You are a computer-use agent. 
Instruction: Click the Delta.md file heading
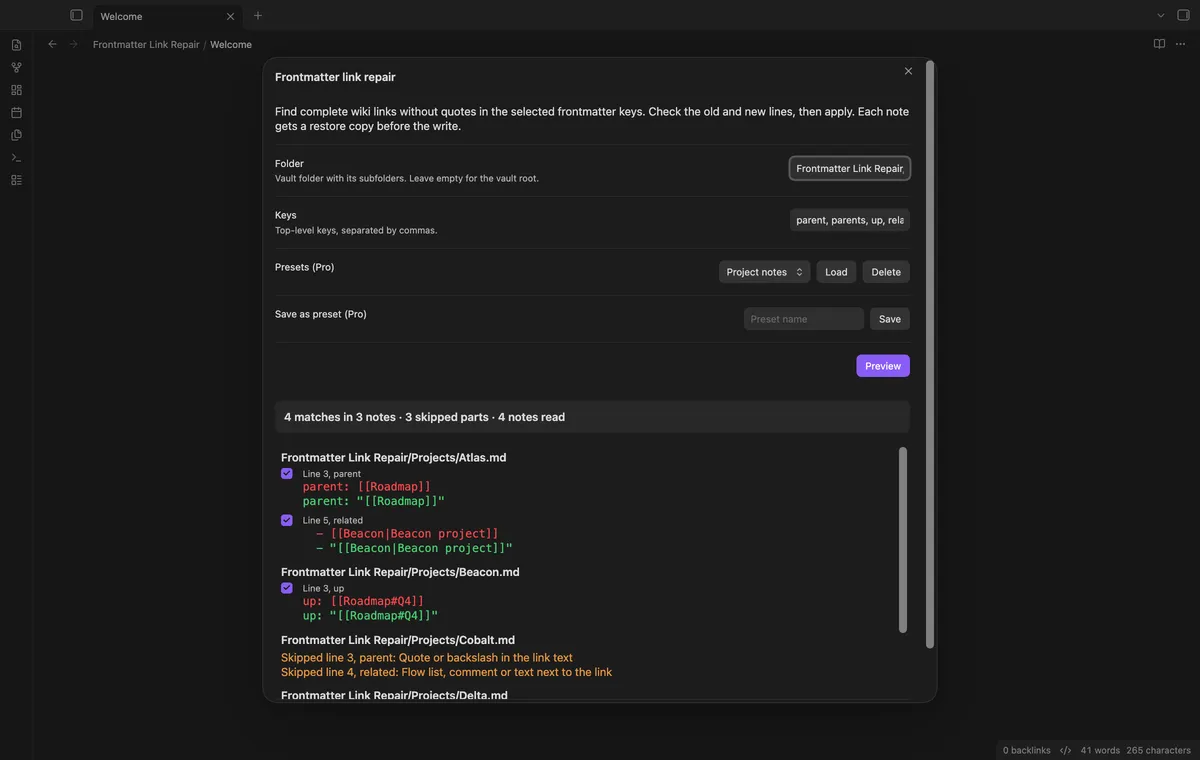pyautogui.click(x=394, y=695)
